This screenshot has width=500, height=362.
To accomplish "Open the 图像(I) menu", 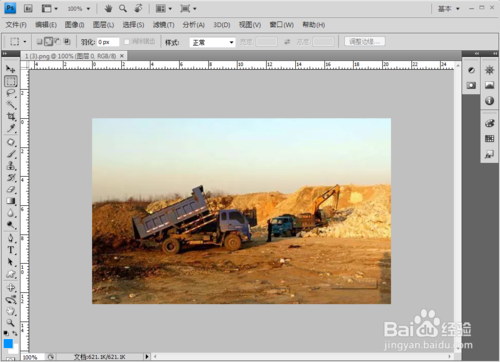I will tap(74, 25).
